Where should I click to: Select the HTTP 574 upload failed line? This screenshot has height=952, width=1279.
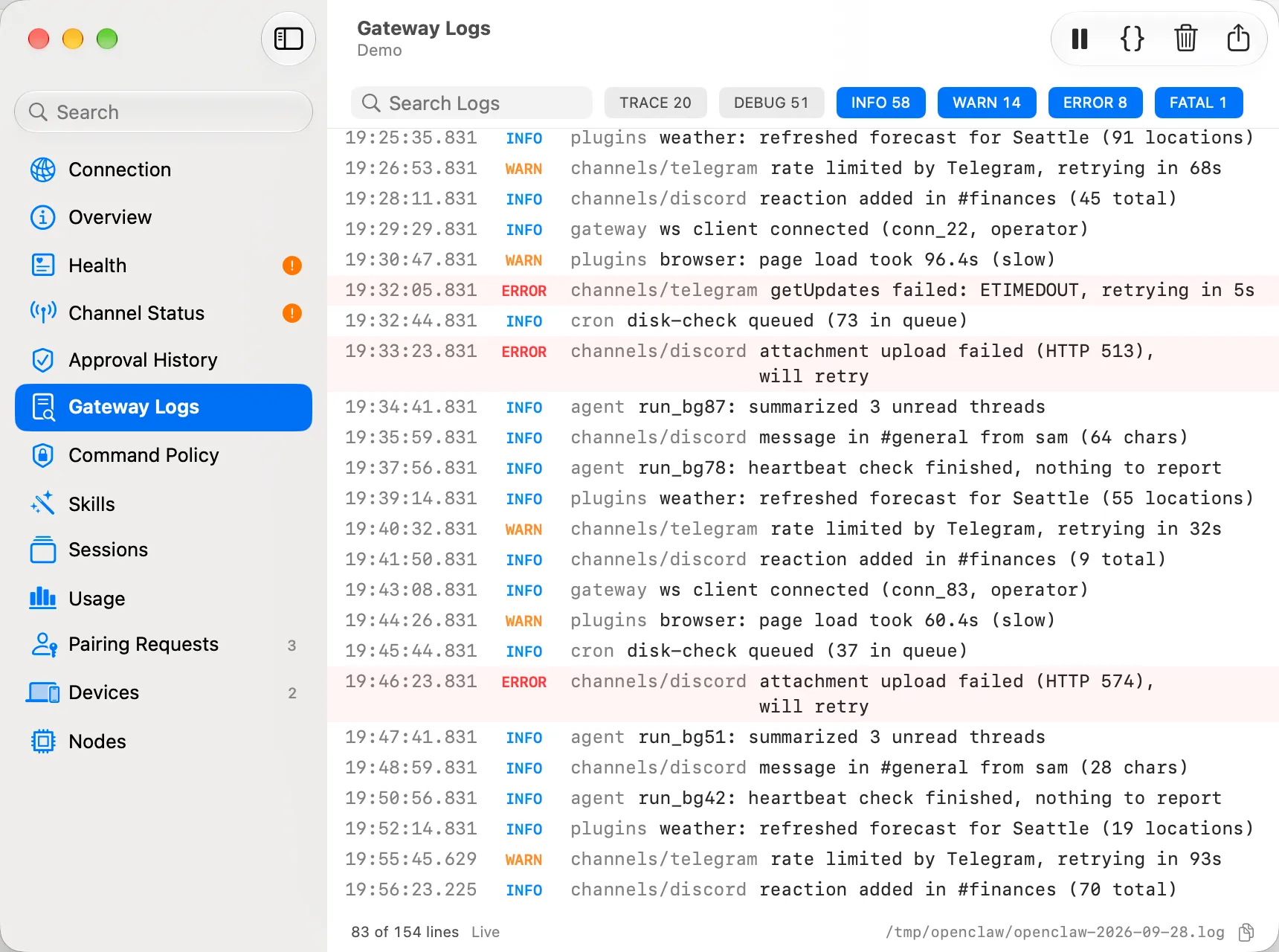803,694
